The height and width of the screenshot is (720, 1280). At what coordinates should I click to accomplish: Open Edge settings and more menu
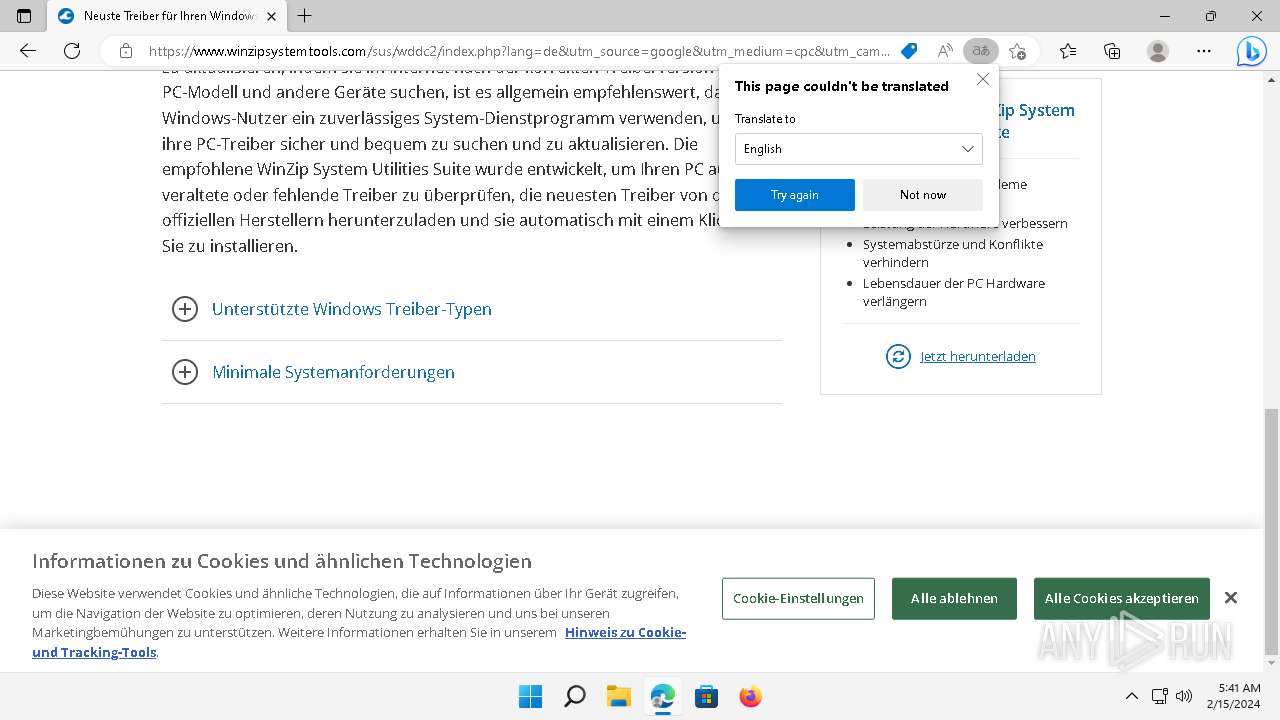1204,51
